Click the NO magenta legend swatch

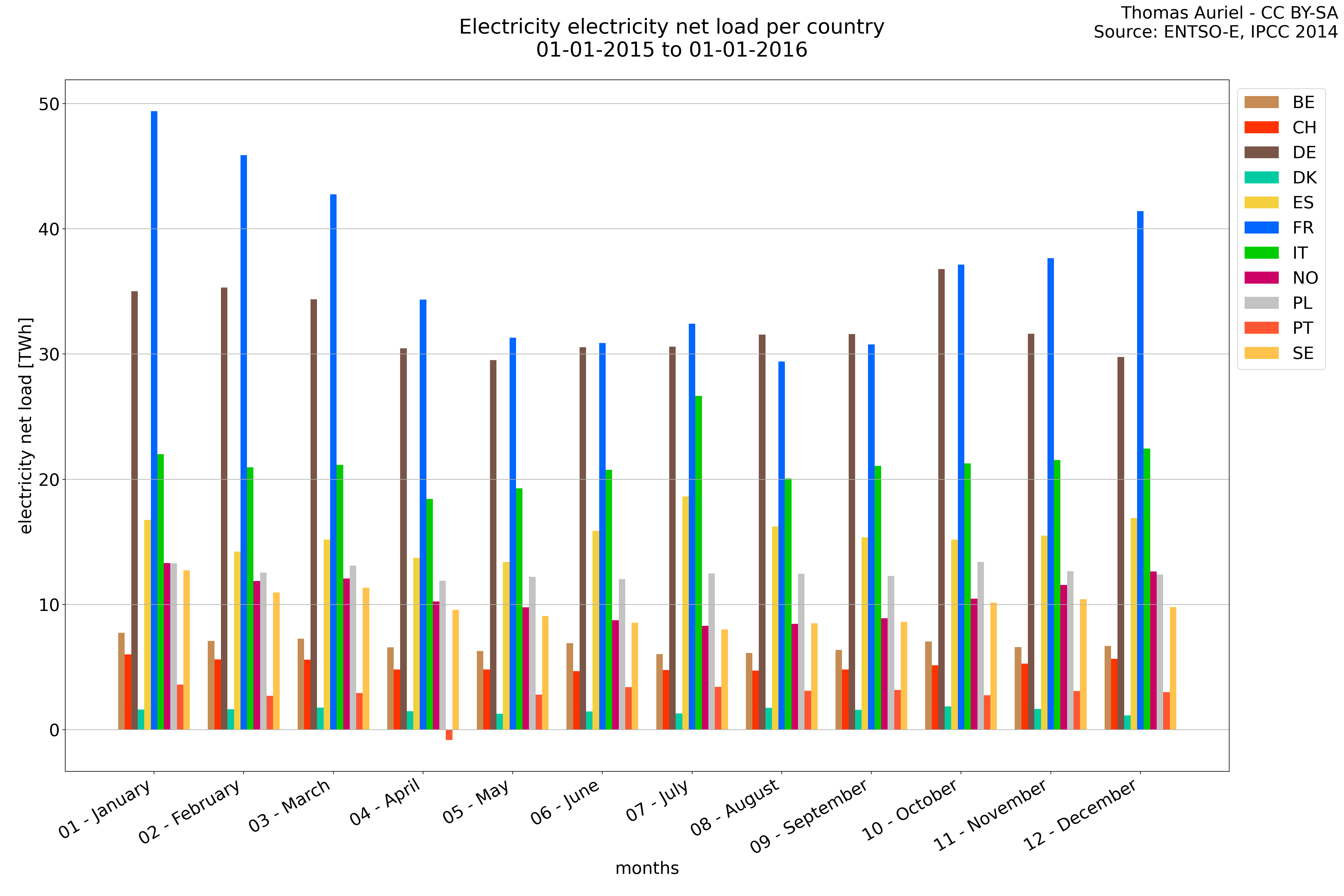[1261, 278]
